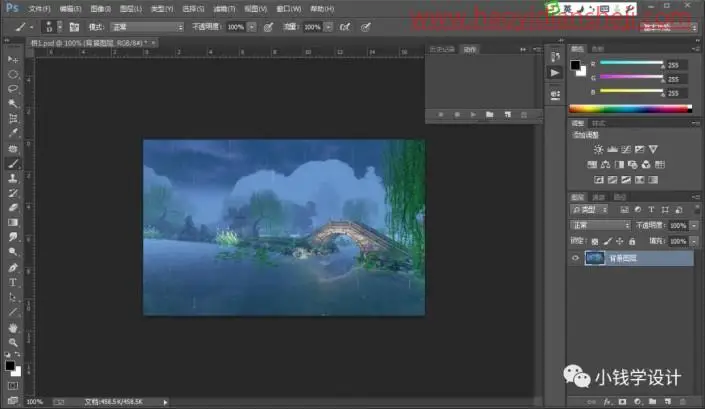Open the 窗口(W) menu
The image size is (705, 409).
coord(289,9)
